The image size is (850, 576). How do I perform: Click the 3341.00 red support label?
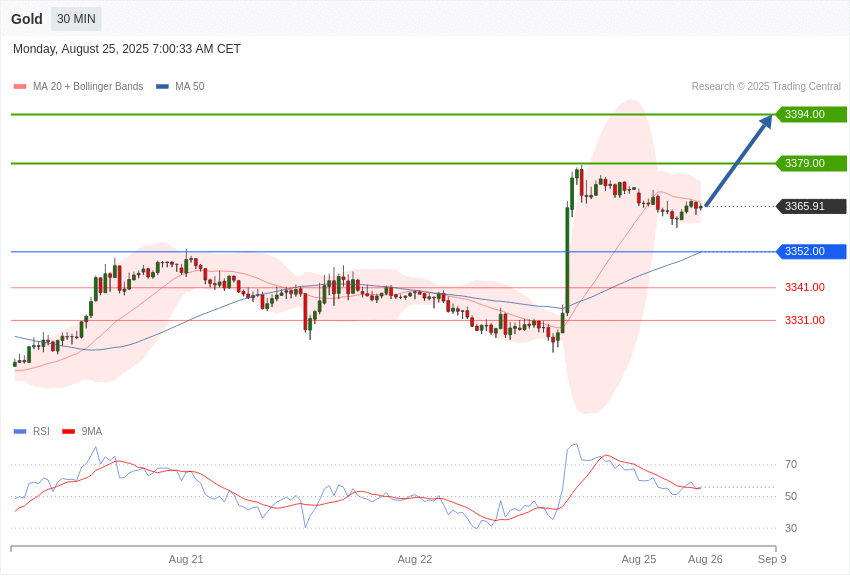pyautogui.click(x=804, y=287)
